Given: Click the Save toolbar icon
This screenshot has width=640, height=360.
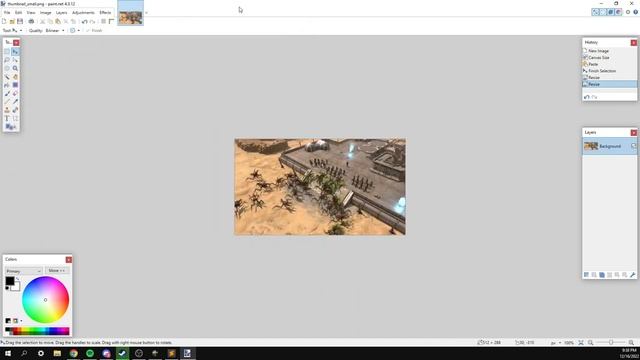Looking at the screenshot, I should pyautogui.click(x=20, y=21).
